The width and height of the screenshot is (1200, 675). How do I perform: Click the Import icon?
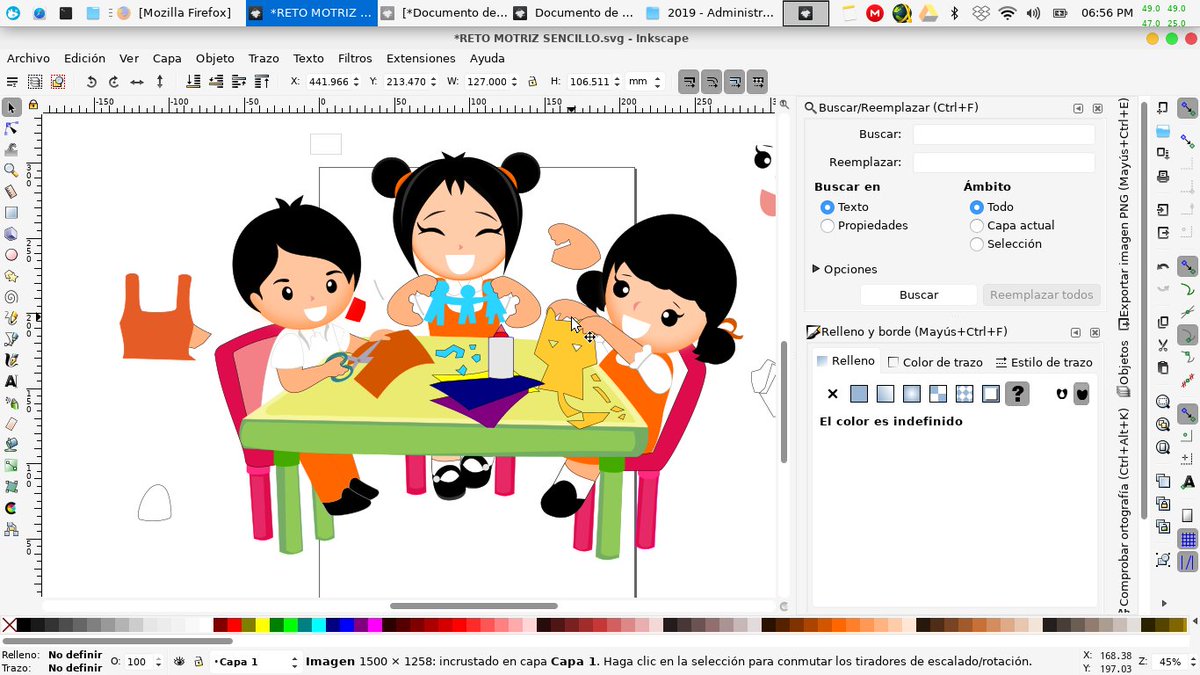(1163, 209)
